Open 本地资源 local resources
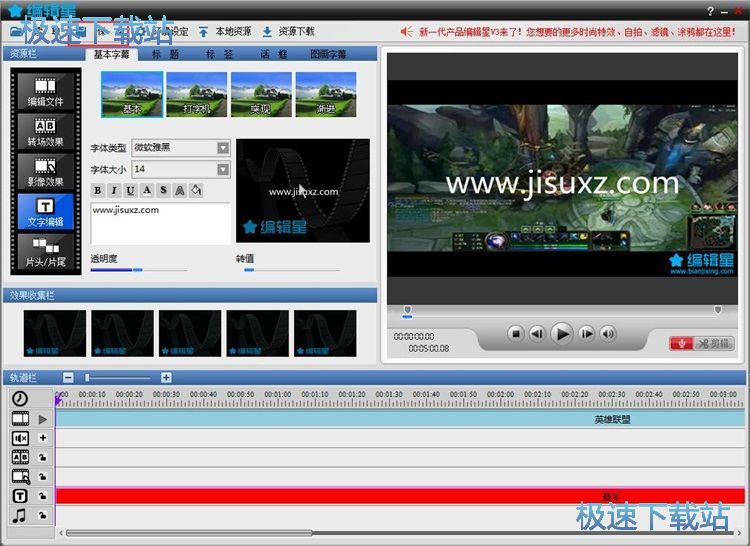This screenshot has height=546, width=750. coord(233,32)
